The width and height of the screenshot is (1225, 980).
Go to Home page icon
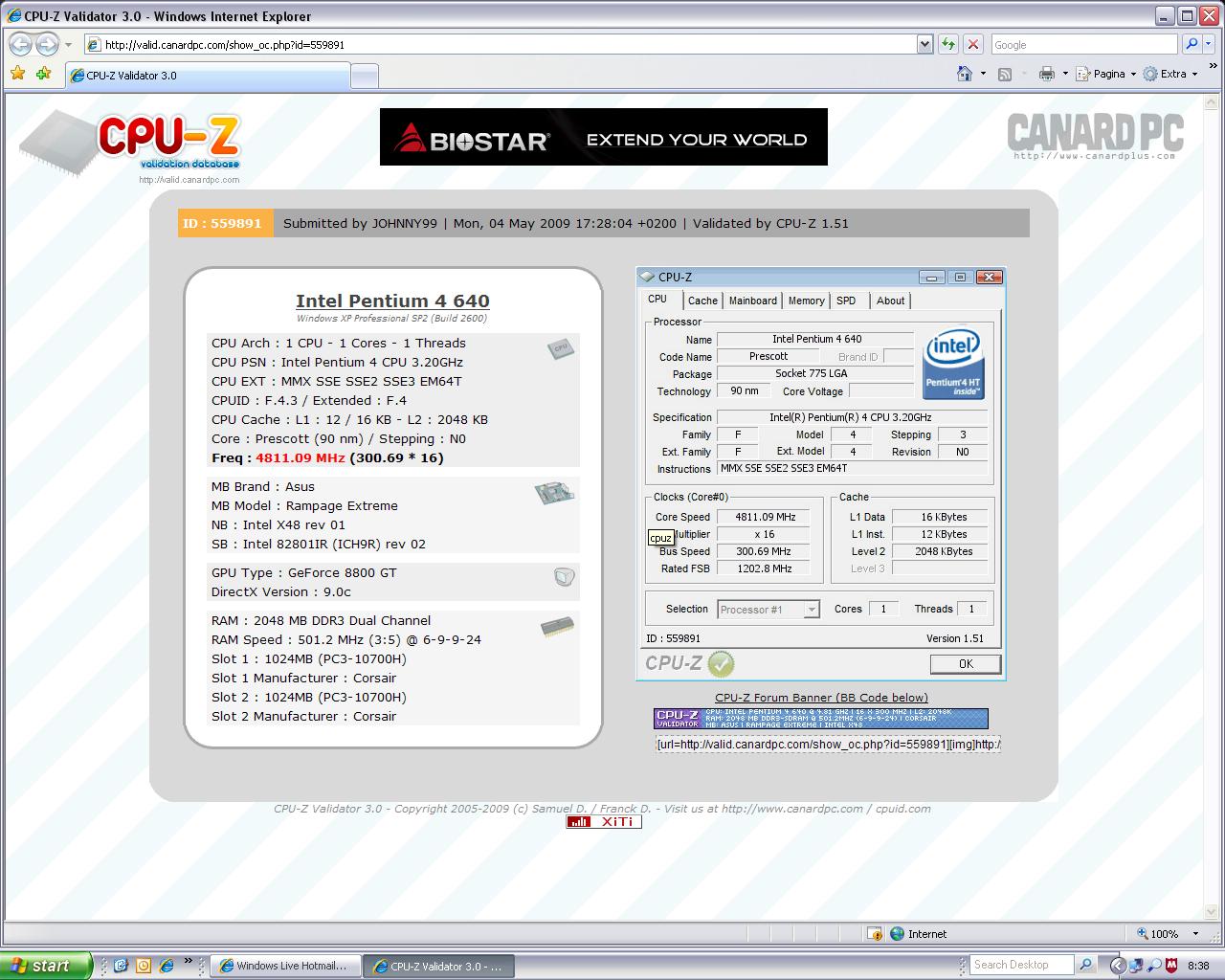(x=965, y=74)
